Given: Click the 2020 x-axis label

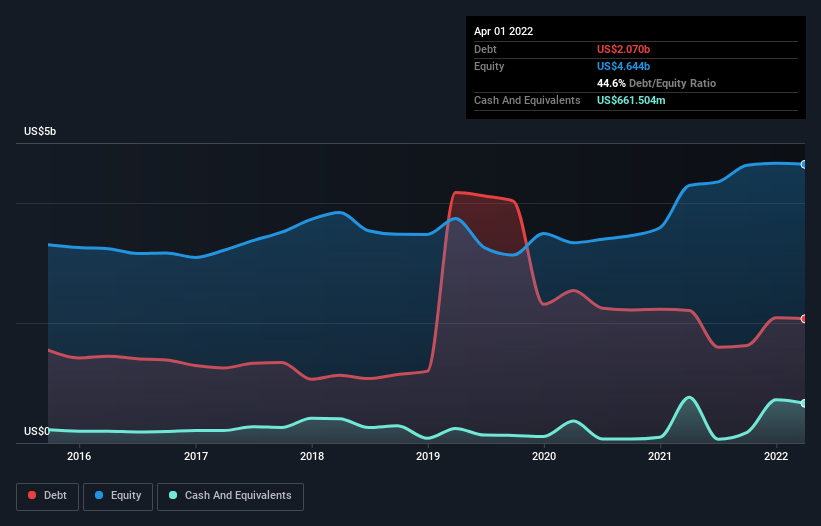Looking at the screenshot, I should tap(544, 456).
